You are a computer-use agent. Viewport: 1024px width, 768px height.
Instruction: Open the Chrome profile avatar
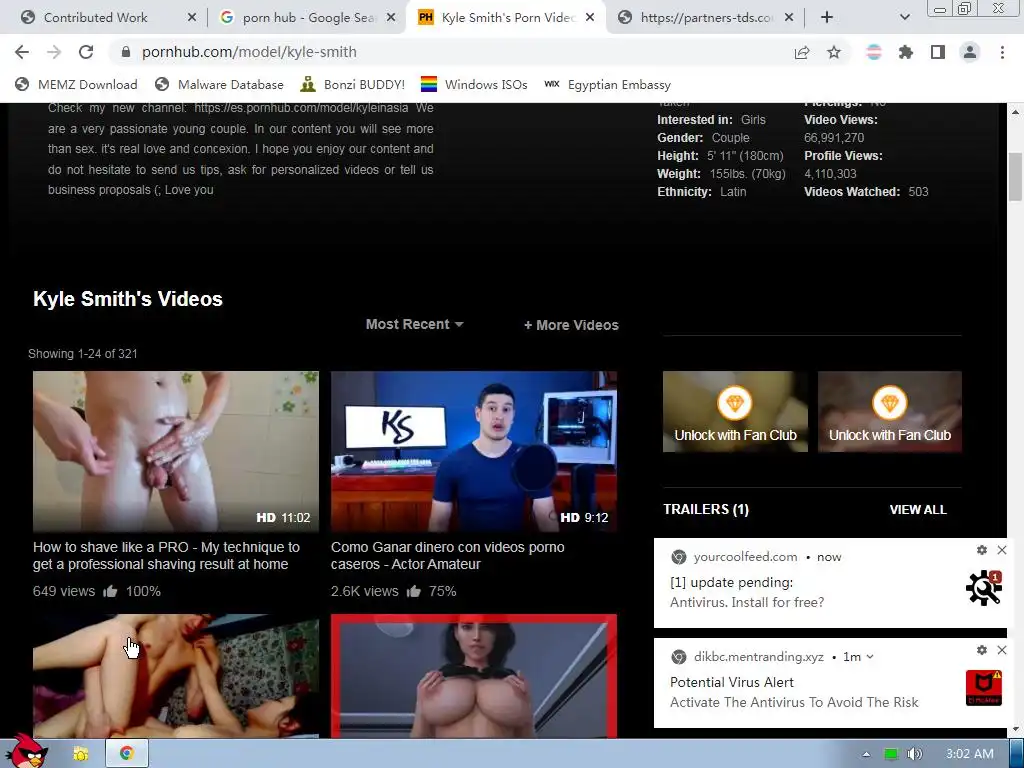pos(970,52)
